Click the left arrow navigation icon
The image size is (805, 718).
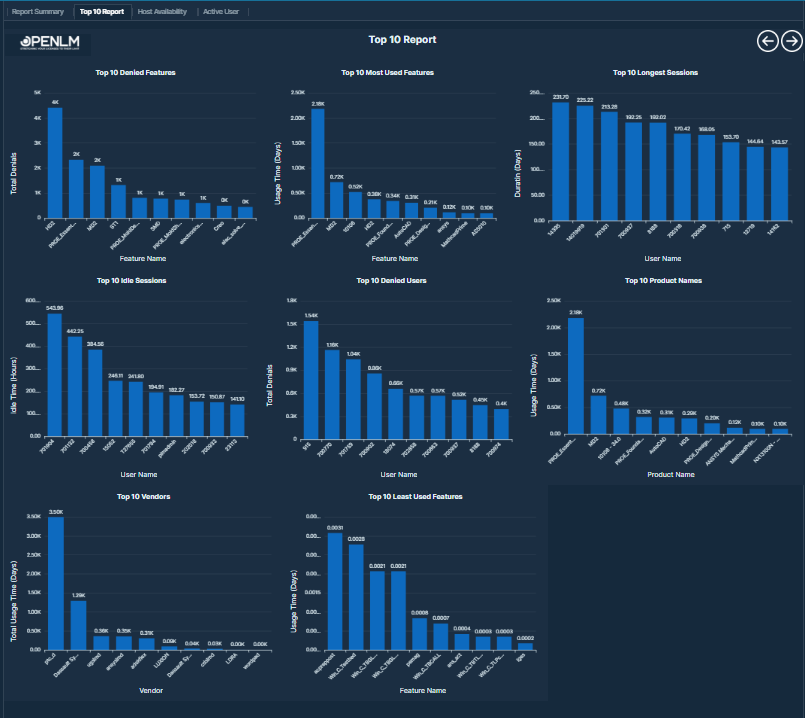767,41
